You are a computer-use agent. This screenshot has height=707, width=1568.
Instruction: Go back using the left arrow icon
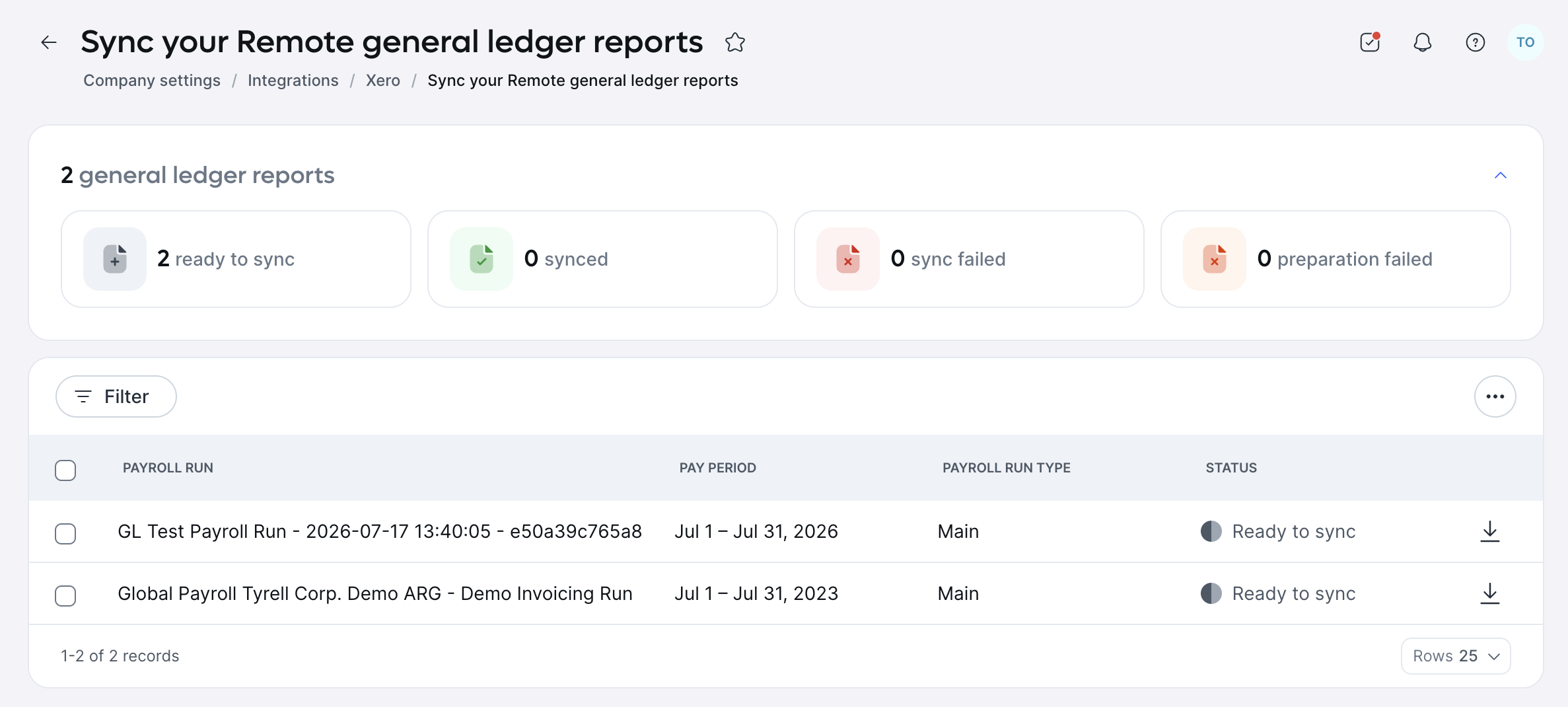click(x=49, y=43)
